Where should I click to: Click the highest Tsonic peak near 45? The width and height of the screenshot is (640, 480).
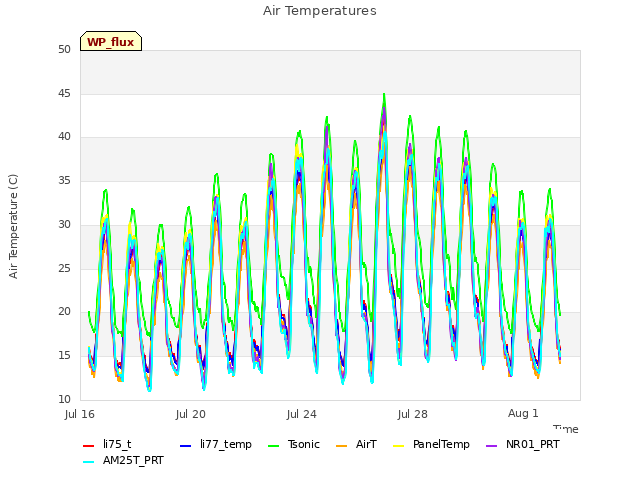click(x=384, y=95)
